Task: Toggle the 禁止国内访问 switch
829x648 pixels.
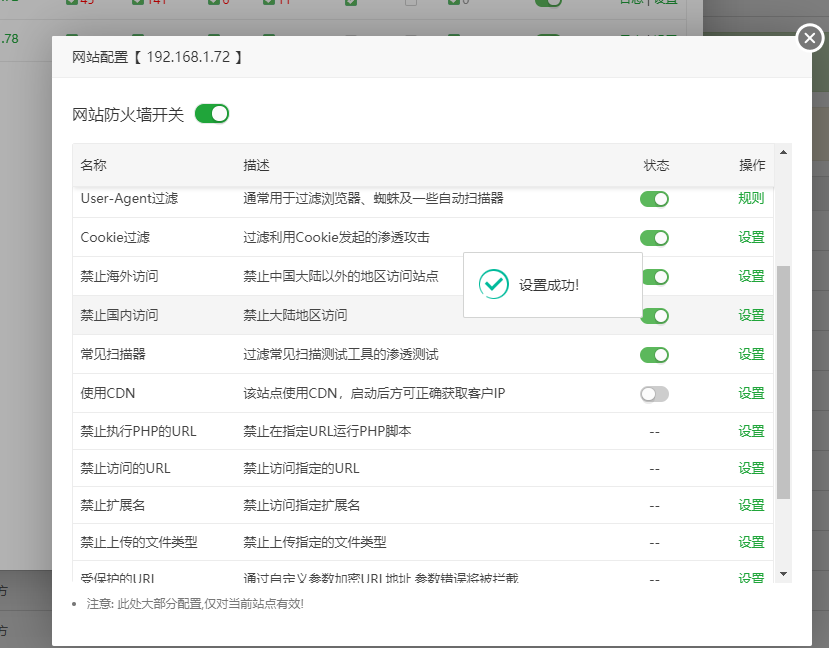Action: (x=654, y=316)
